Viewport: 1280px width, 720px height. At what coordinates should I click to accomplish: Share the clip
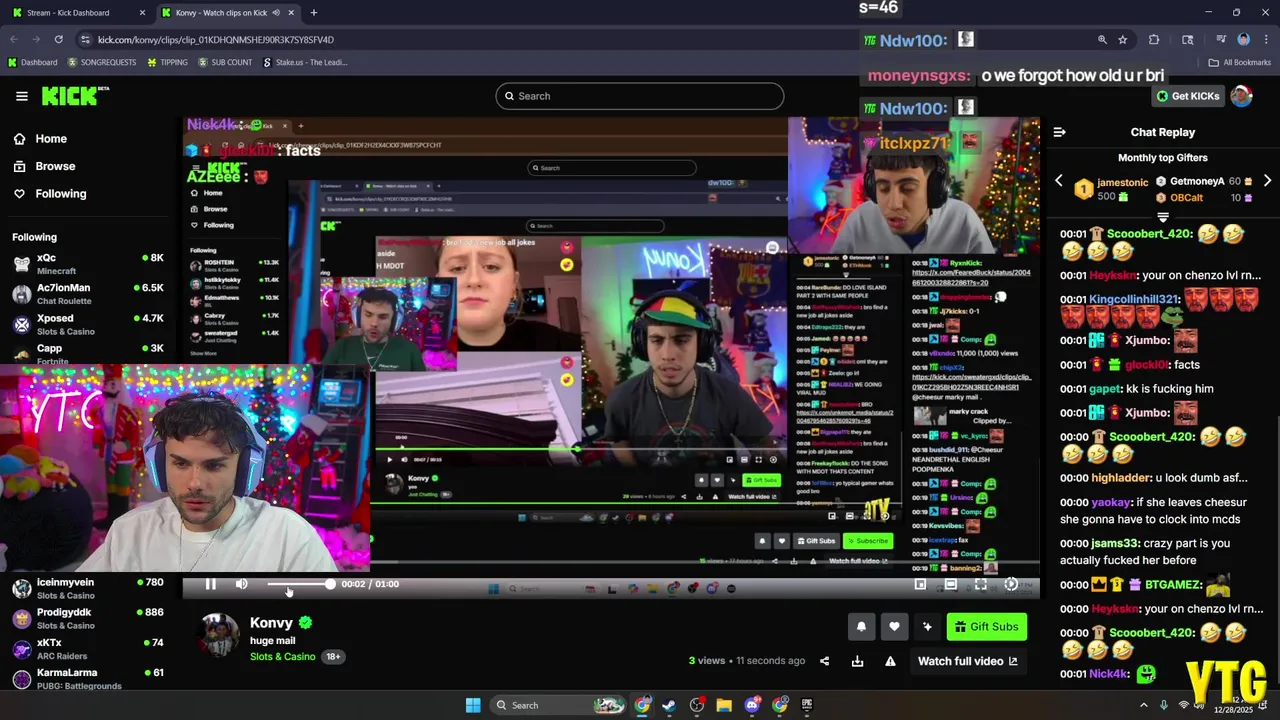pyautogui.click(x=824, y=661)
